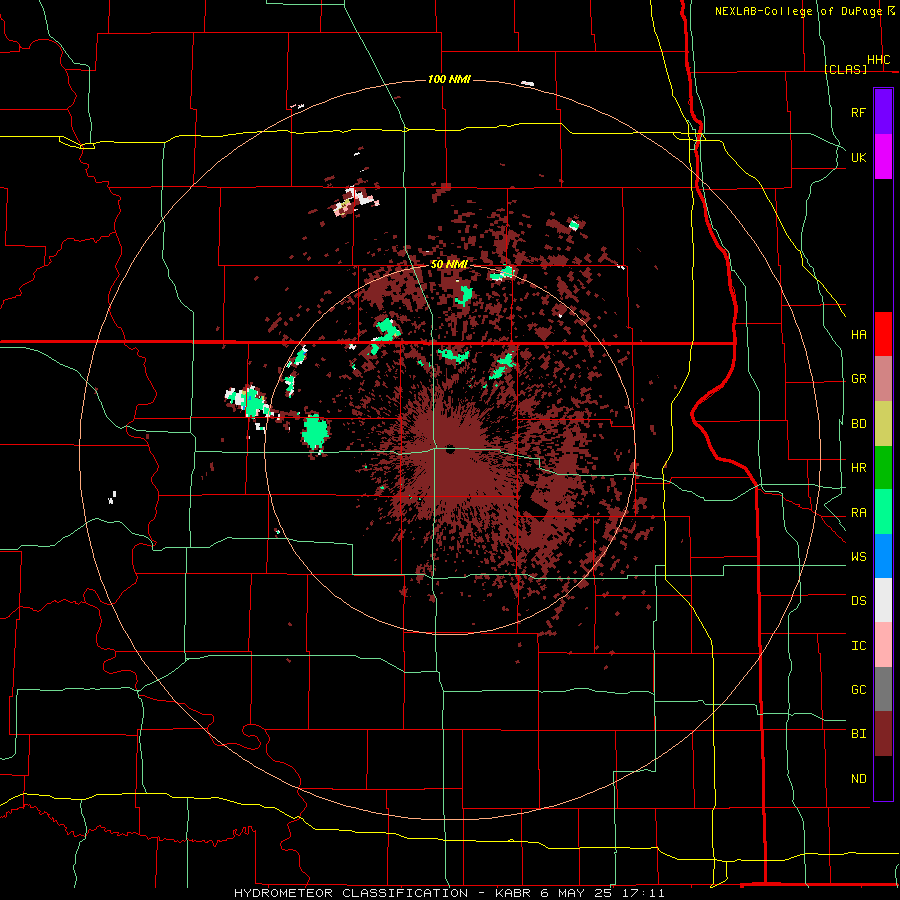Click the HA red legend swatch
Screen dimensions: 900x900
[x=883, y=334]
